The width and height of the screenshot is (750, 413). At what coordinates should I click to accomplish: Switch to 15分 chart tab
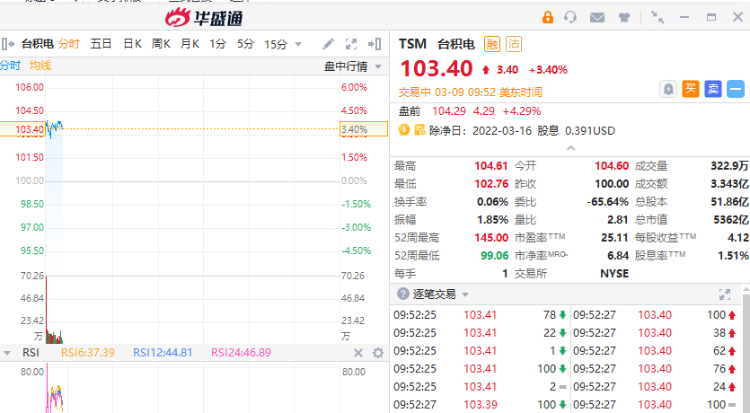pyautogui.click(x=276, y=45)
